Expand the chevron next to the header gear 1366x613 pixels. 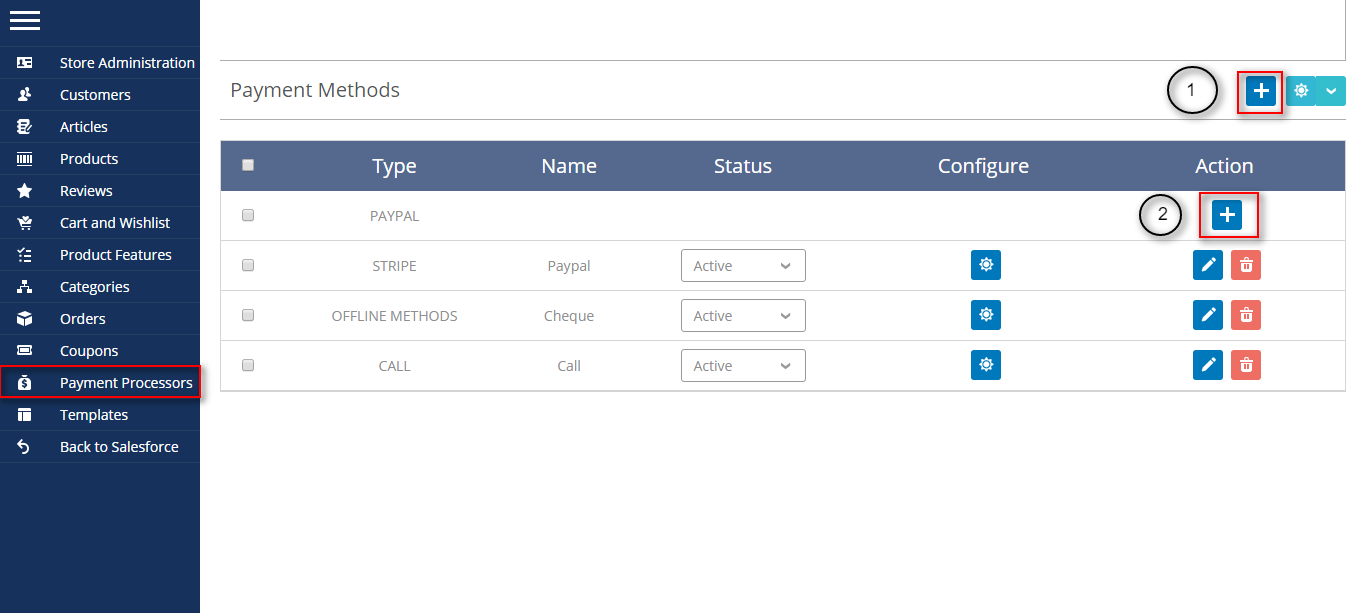1331,90
